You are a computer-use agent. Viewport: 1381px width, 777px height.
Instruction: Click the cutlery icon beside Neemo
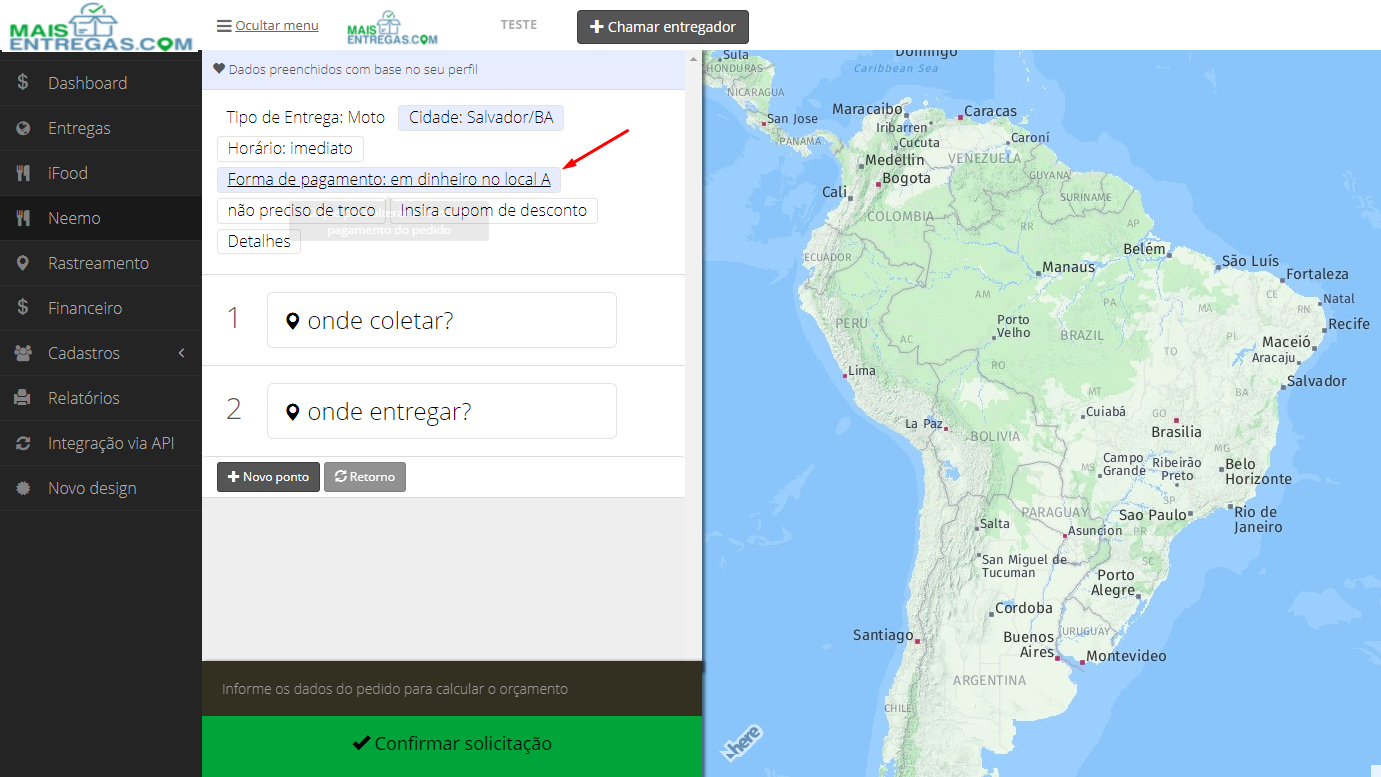(x=23, y=218)
